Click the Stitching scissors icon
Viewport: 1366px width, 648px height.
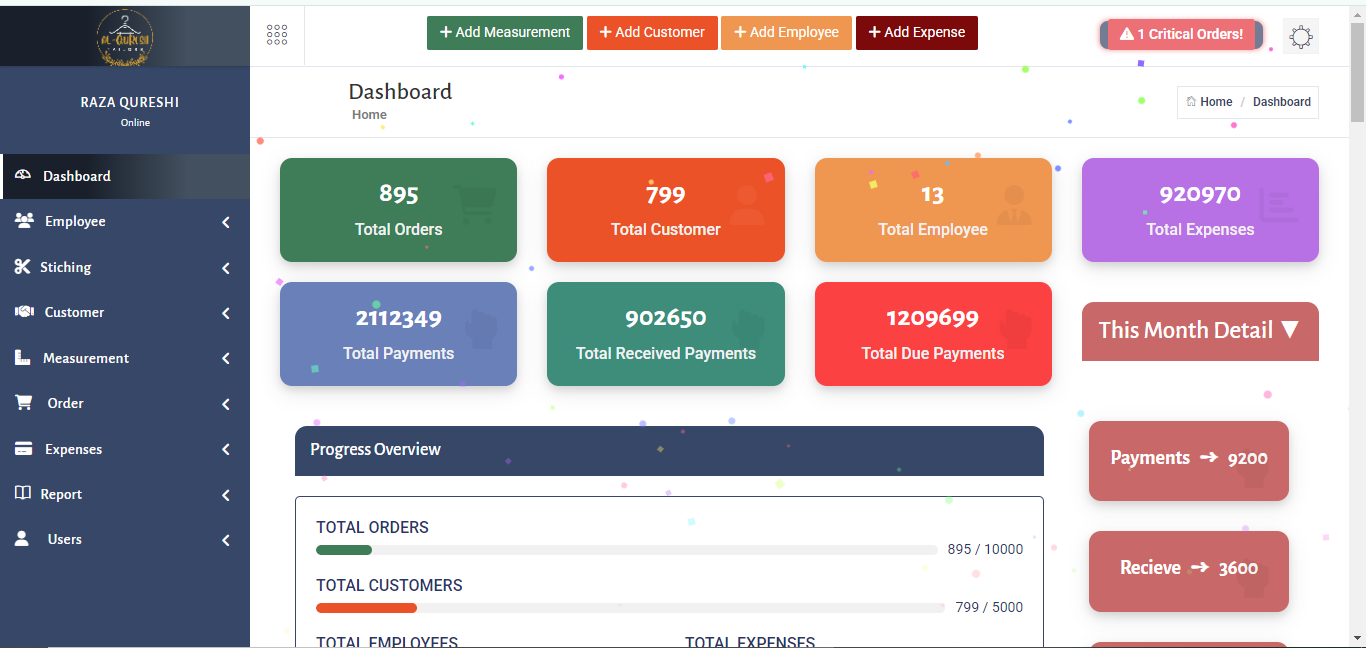click(23, 267)
